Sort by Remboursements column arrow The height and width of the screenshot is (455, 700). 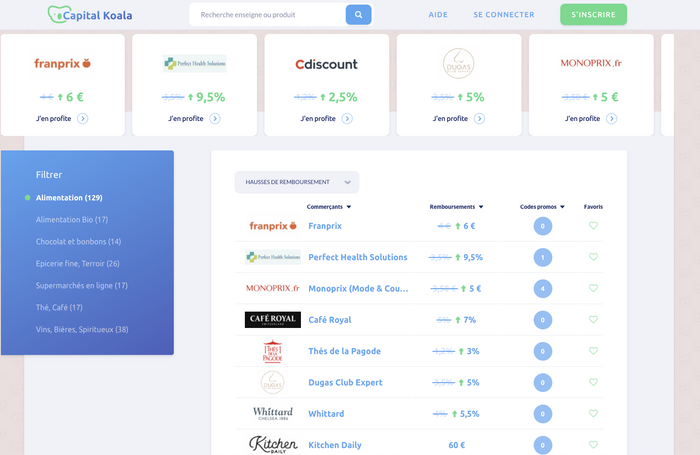[x=481, y=207]
